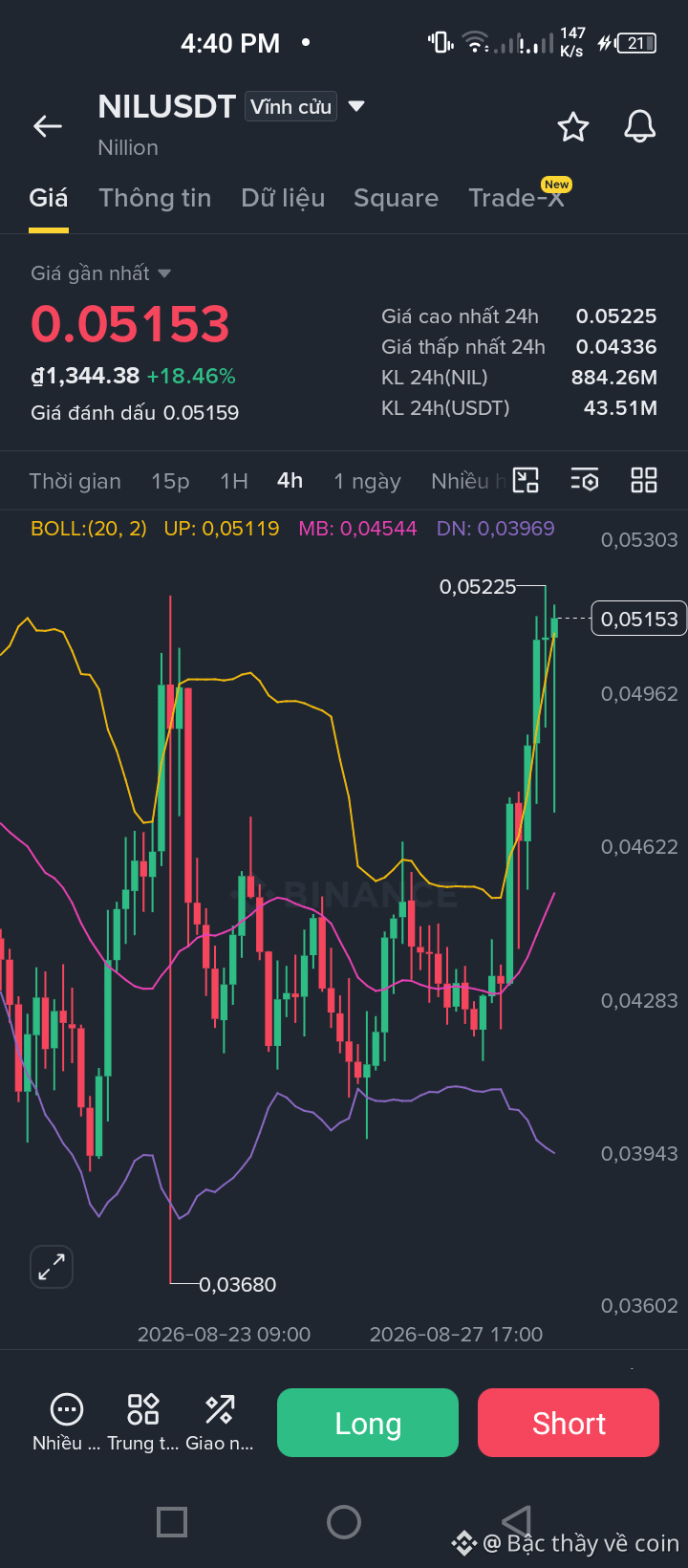Screen dimensions: 688x1568
Task: Open the Vĩnh cửu contract type badge
Action: (291, 106)
